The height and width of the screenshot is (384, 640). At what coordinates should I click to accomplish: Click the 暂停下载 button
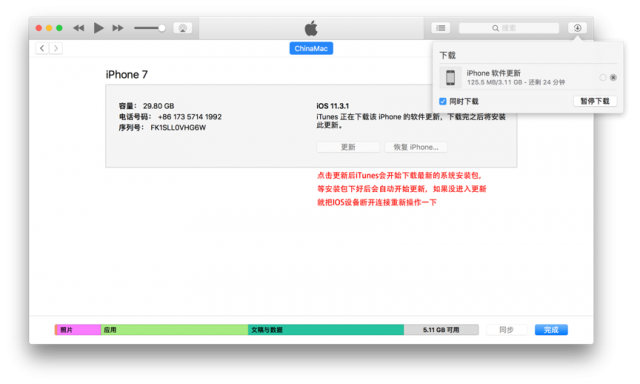click(x=595, y=101)
